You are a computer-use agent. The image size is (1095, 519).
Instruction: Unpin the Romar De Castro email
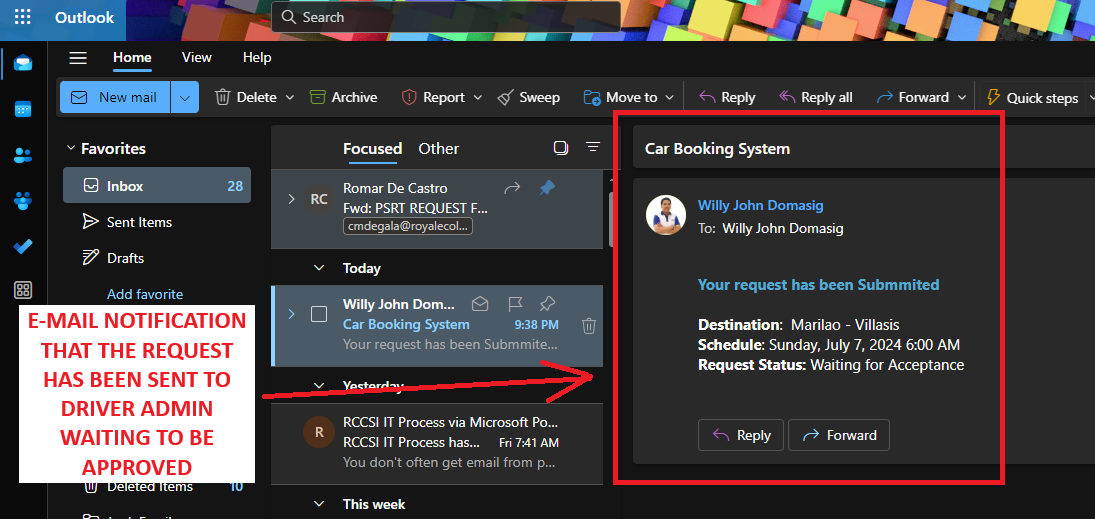click(548, 188)
